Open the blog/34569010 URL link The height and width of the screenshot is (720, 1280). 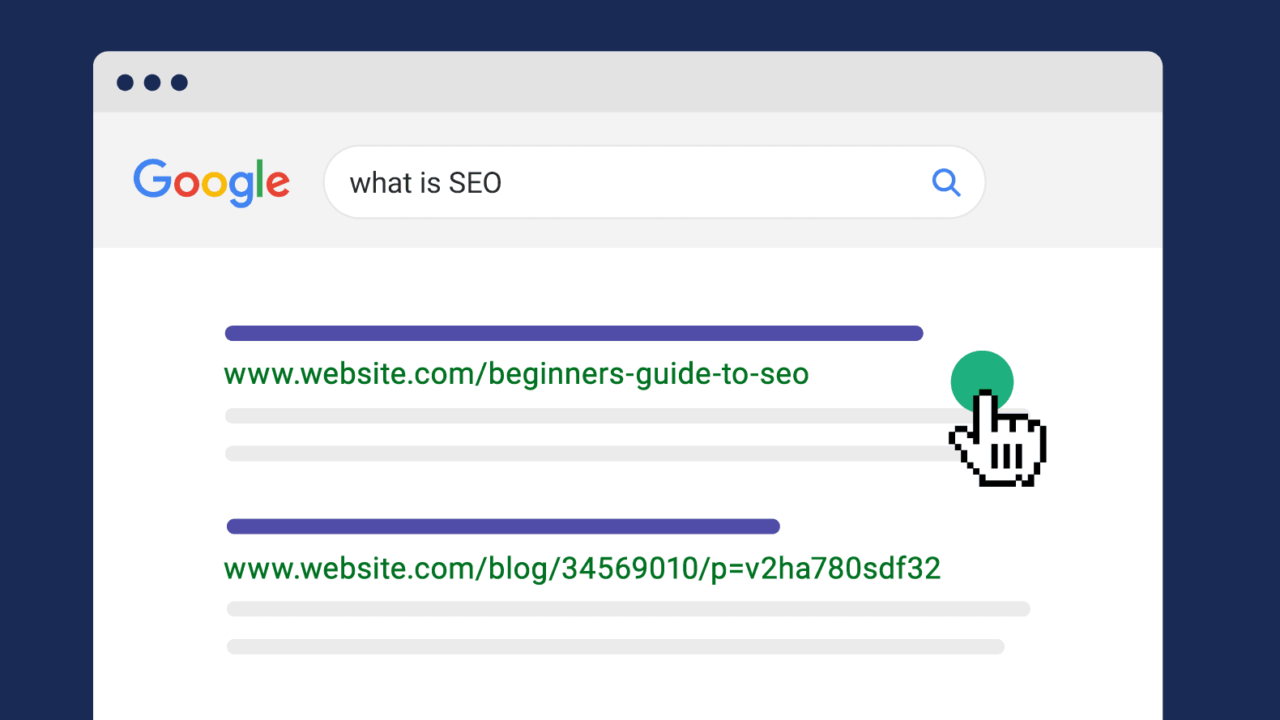[582, 569]
